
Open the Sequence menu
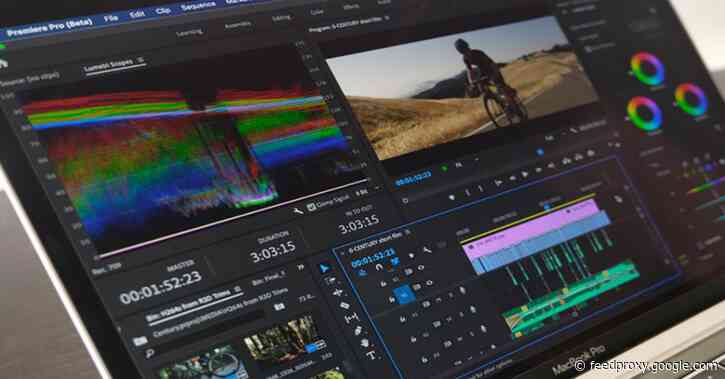(x=198, y=6)
